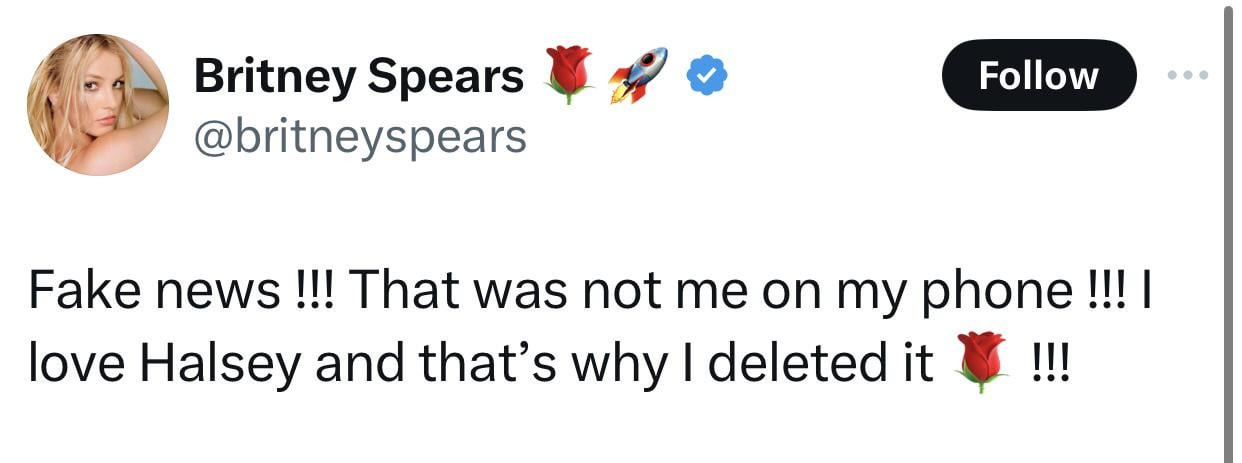
Task: Open the three-dot more options menu
Action: [1189, 75]
